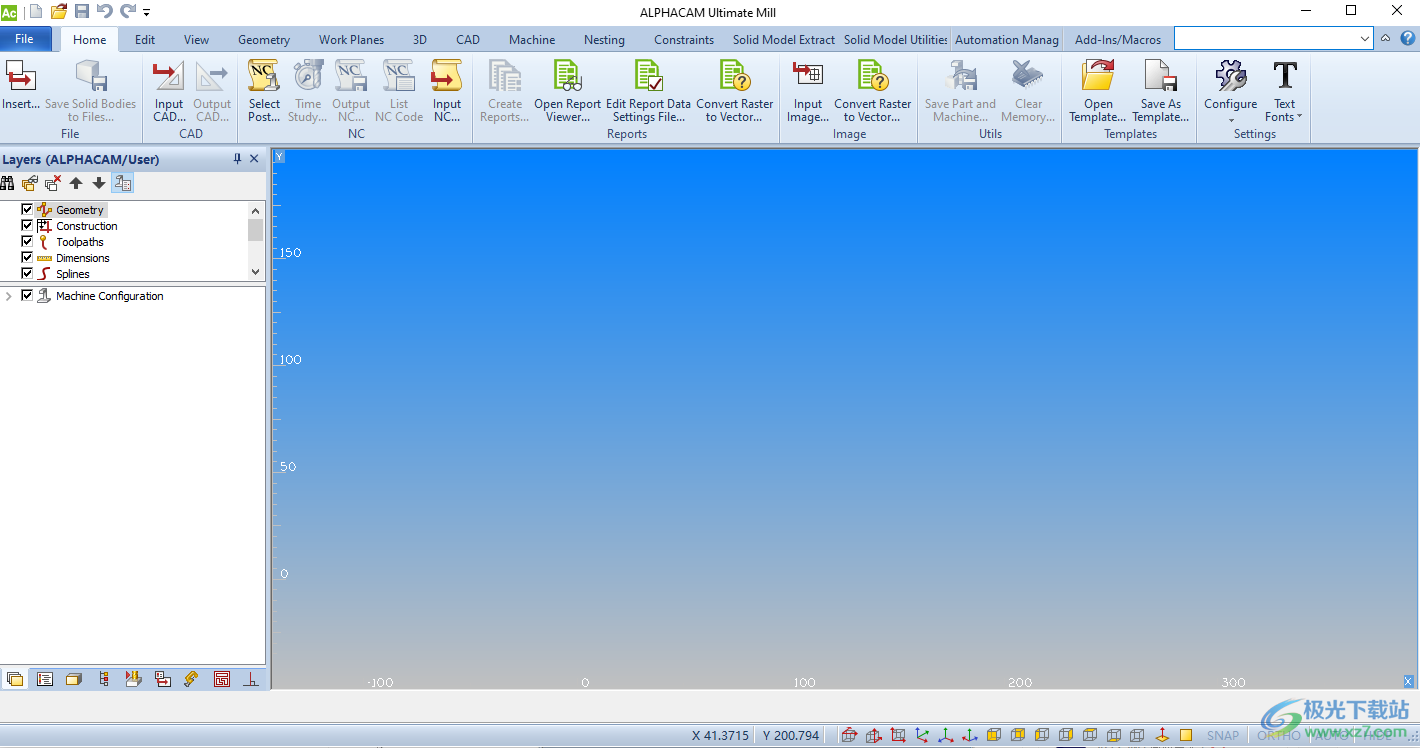The image size is (1420, 748).
Task: Move layer up with the up arrow
Action: (x=76, y=183)
